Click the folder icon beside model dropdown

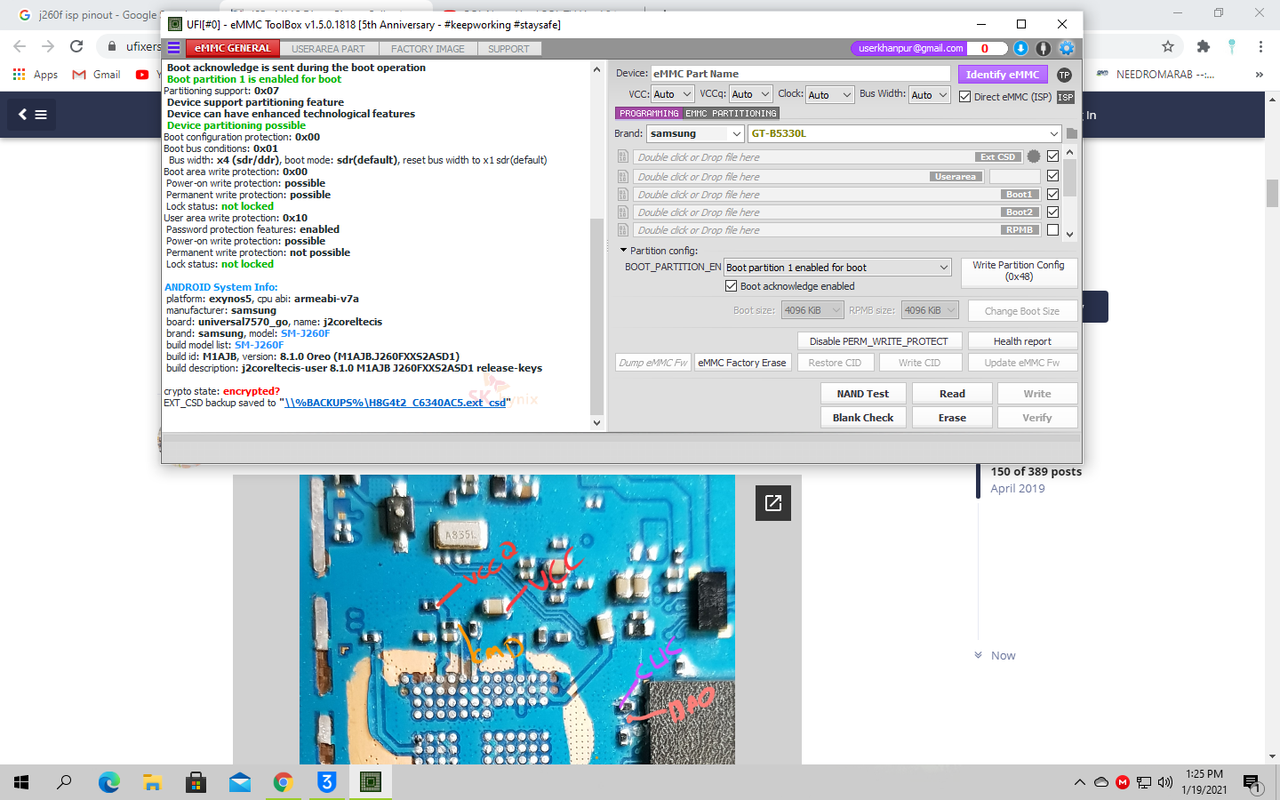tap(1072, 134)
